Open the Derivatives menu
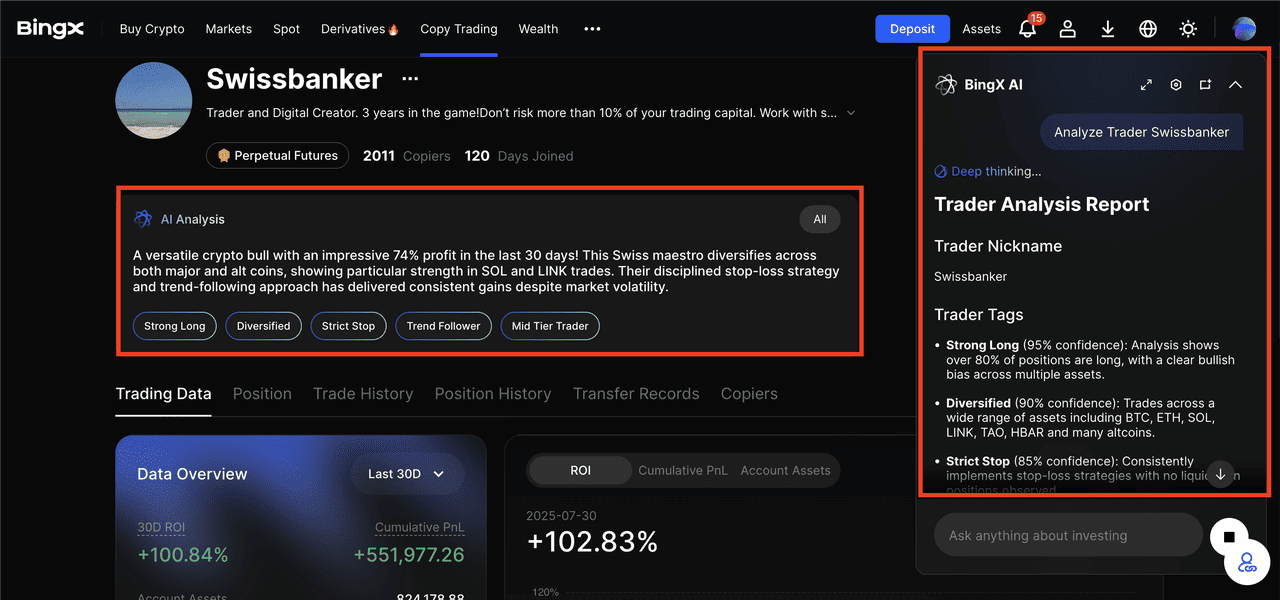Viewport: 1280px width, 600px height. tap(359, 29)
